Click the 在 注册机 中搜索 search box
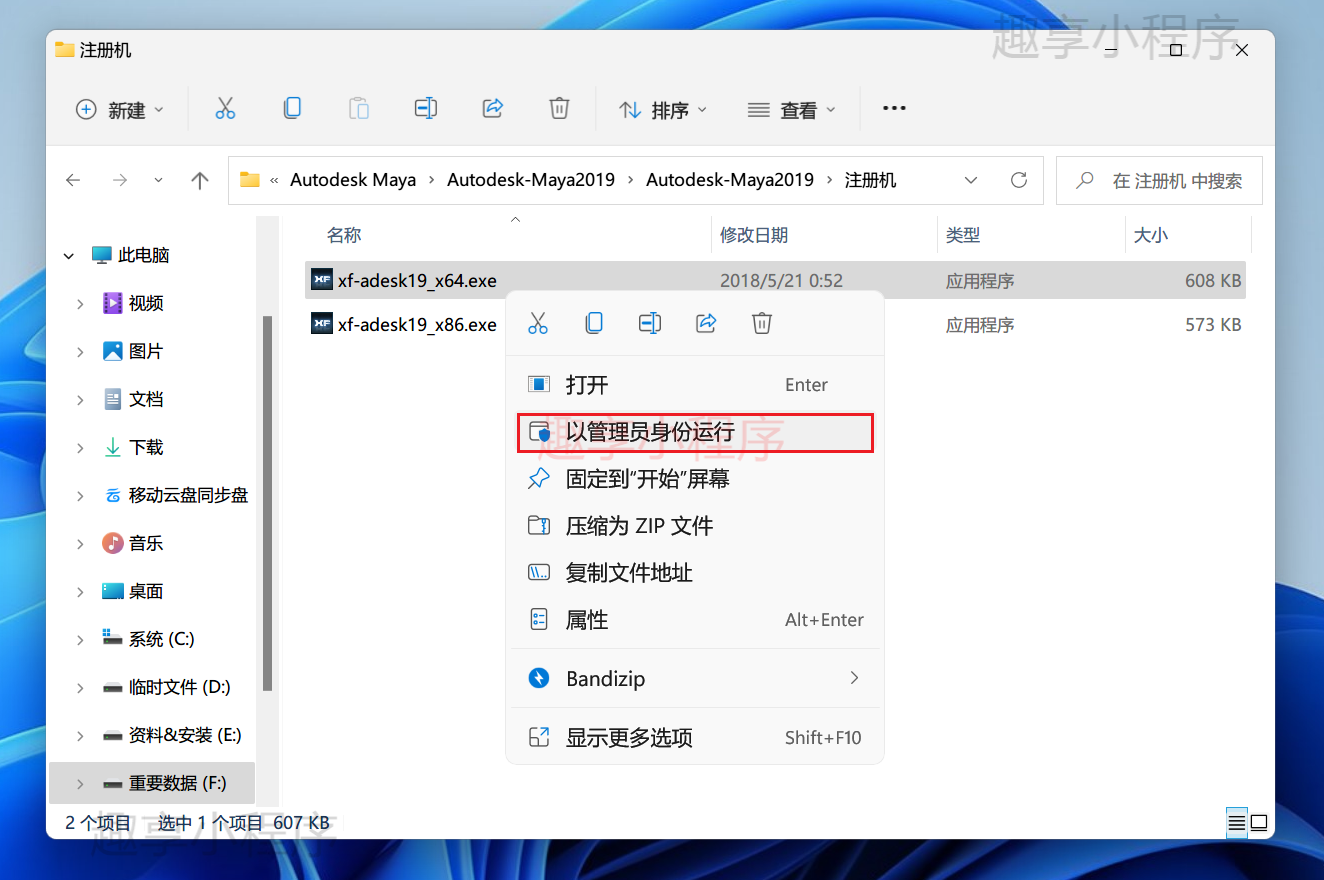The height and width of the screenshot is (880, 1324). point(1160,181)
